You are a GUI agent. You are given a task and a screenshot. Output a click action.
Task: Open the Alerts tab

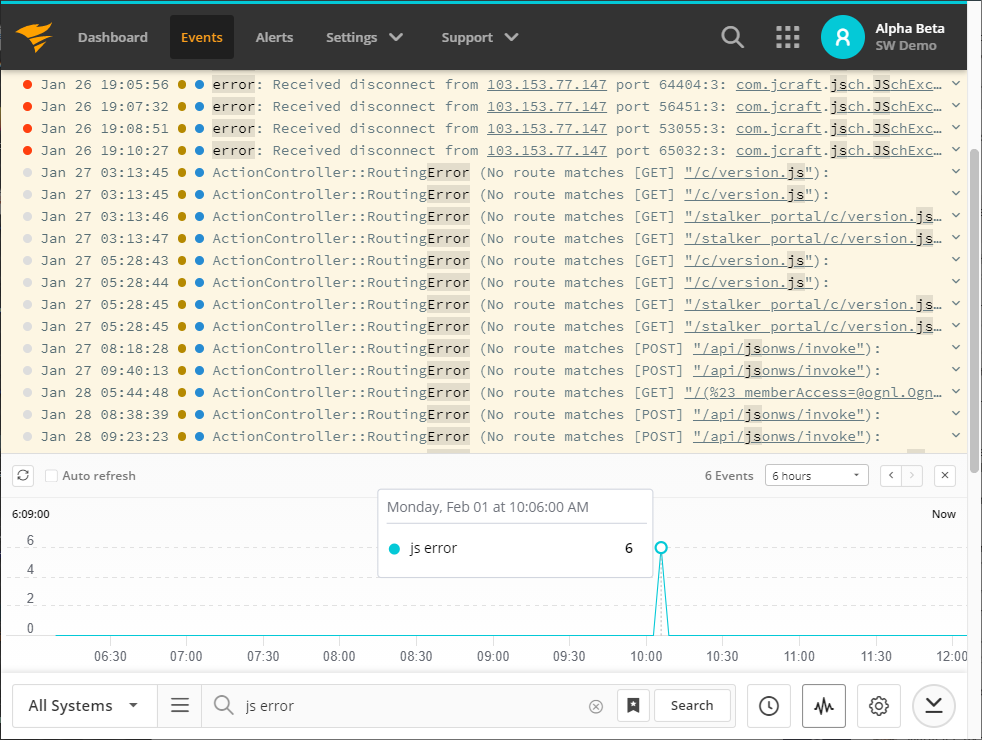(274, 38)
